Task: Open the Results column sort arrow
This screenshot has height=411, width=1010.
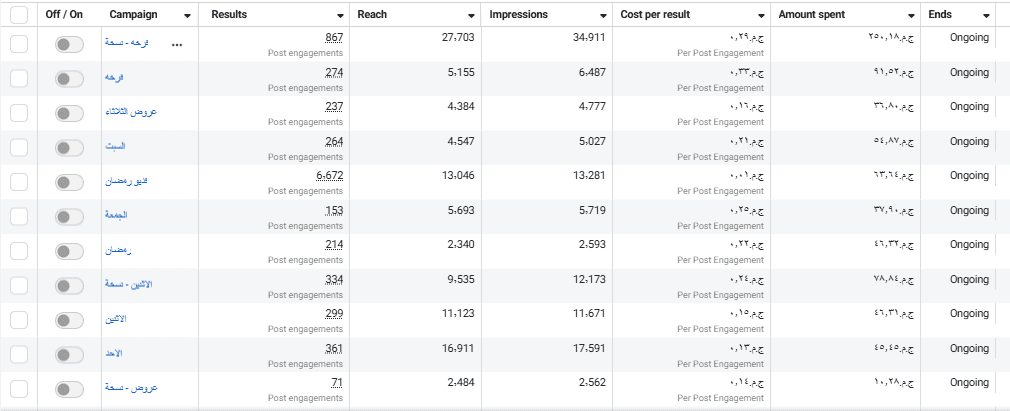Action: [340, 15]
